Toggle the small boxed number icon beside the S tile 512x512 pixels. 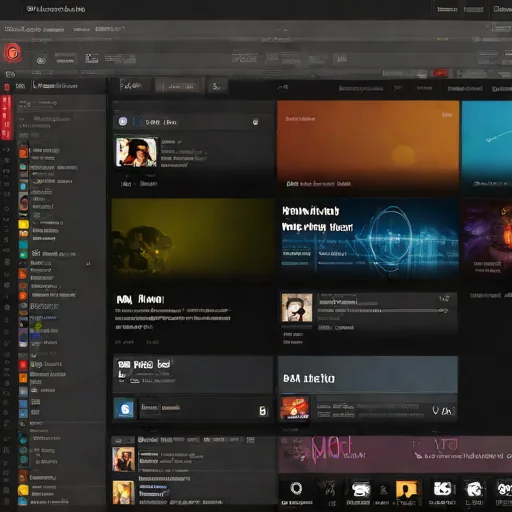pyautogui.click(x=262, y=411)
